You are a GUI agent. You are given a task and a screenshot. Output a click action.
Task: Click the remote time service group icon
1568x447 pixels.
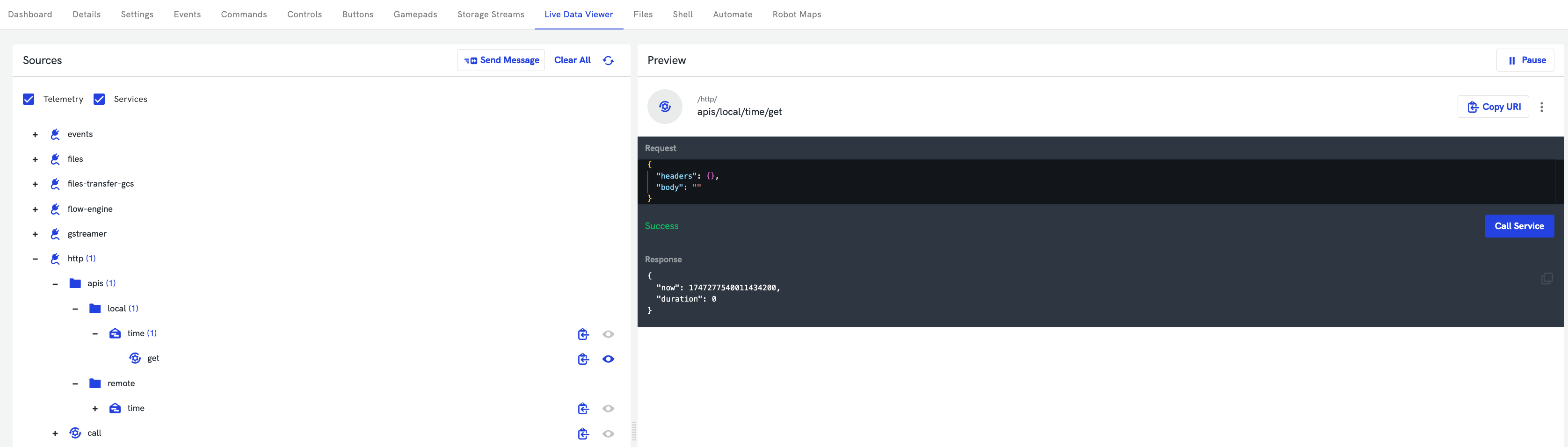point(115,408)
